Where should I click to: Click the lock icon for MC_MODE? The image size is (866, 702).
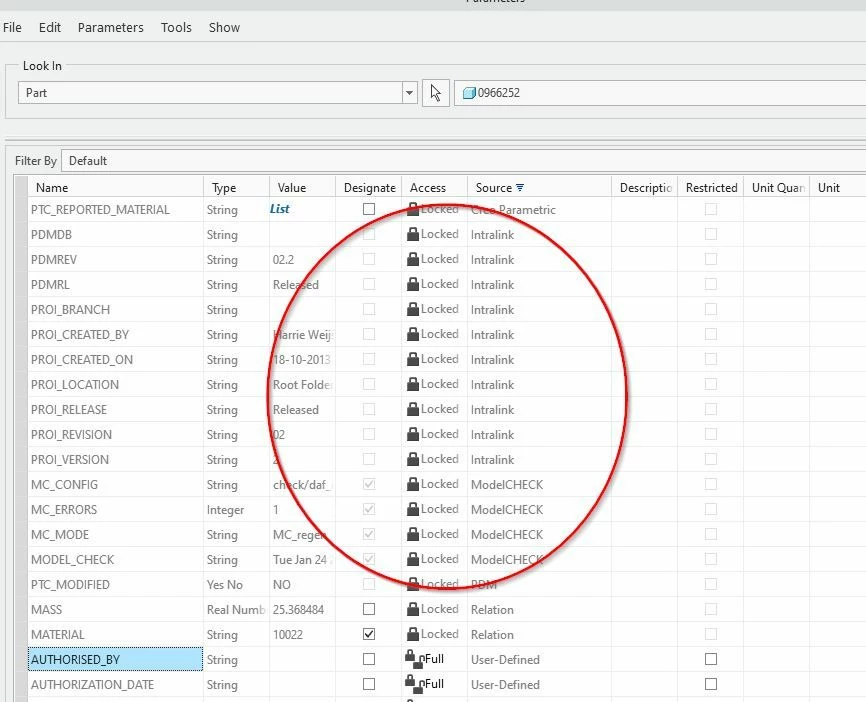pyautogui.click(x=413, y=534)
